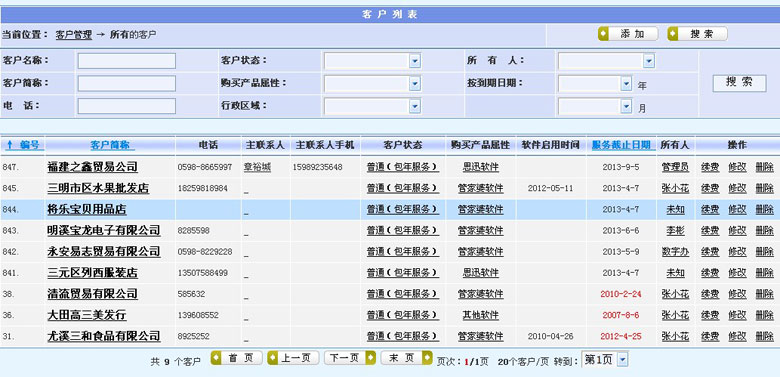Sort by 服务截止日期 column header
Image resolution: width=780 pixels, height=377 pixels.
(x=621, y=145)
